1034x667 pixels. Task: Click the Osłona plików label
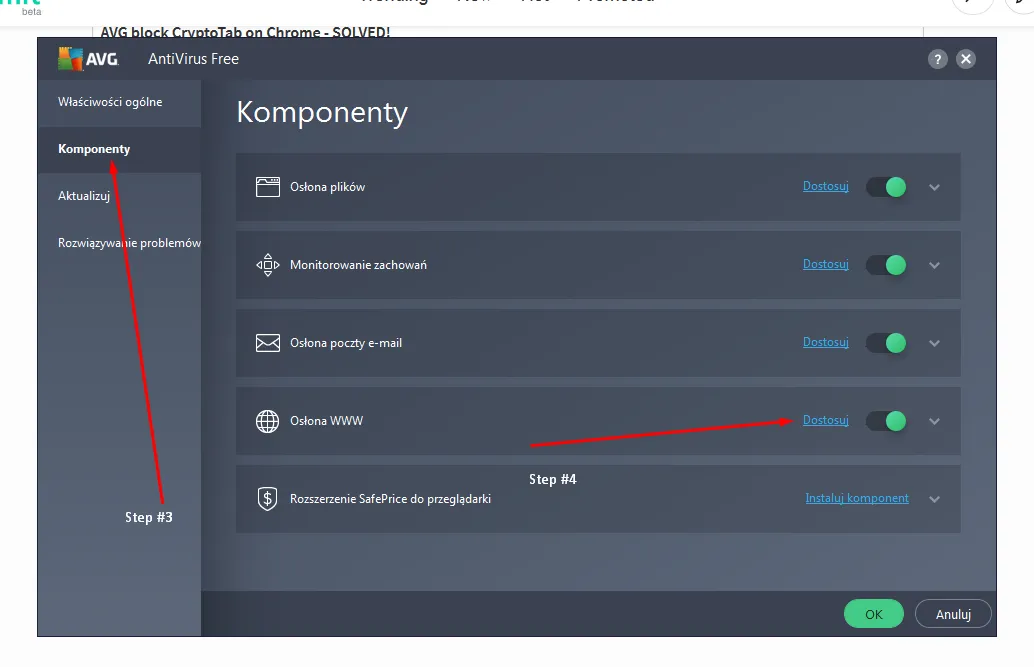click(x=328, y=187)
